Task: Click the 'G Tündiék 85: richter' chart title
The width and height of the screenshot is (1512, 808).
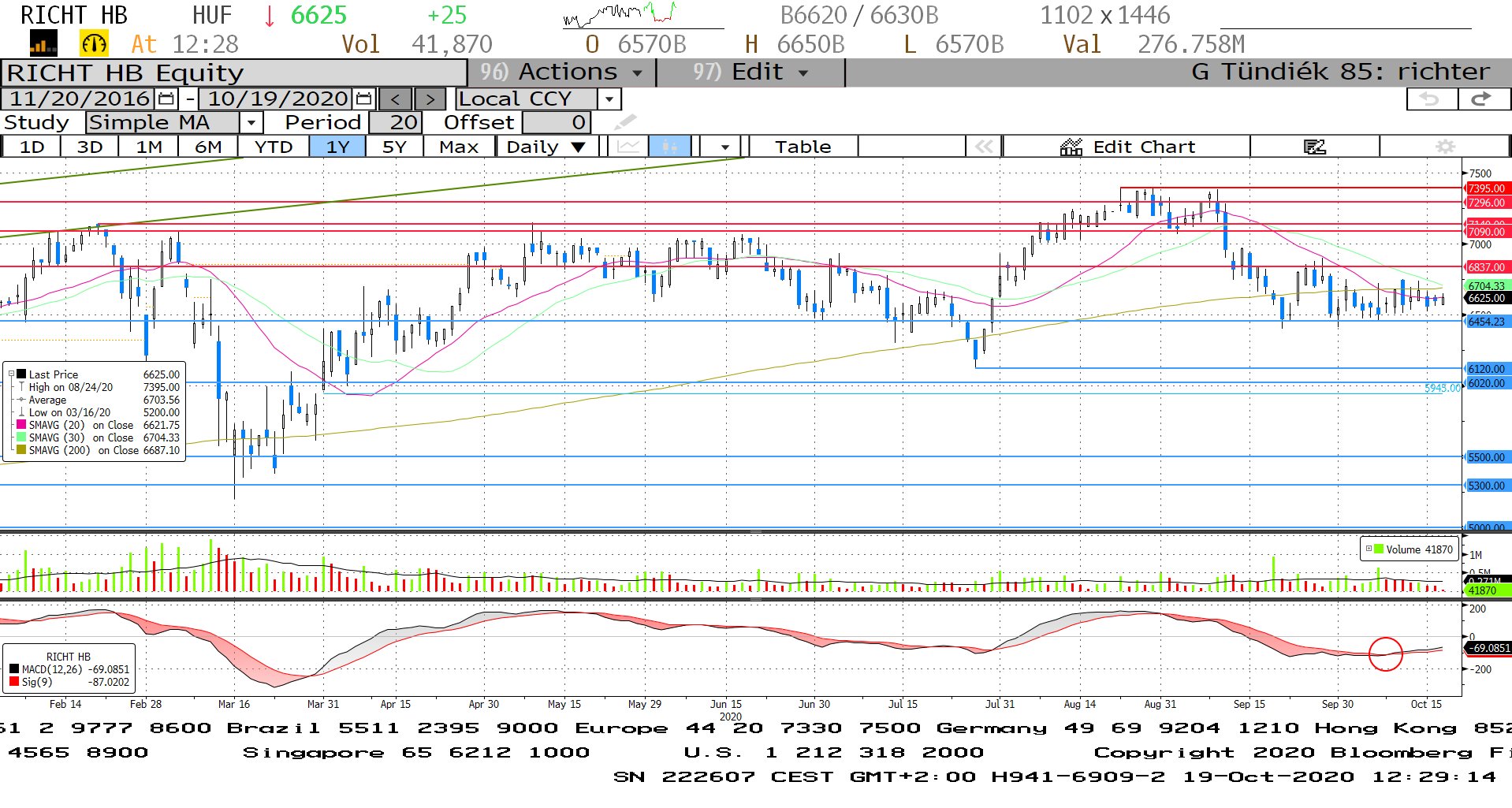Action: pos(1340,72)
